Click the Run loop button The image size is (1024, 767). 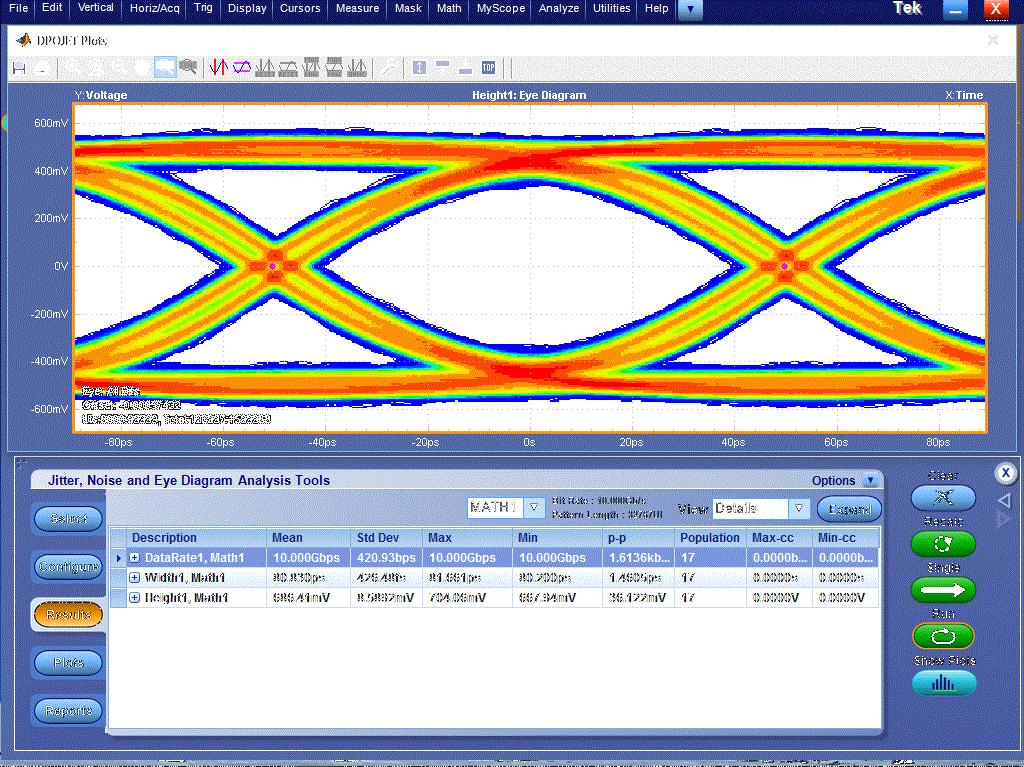pyautogui.click(x=943, y=636)
